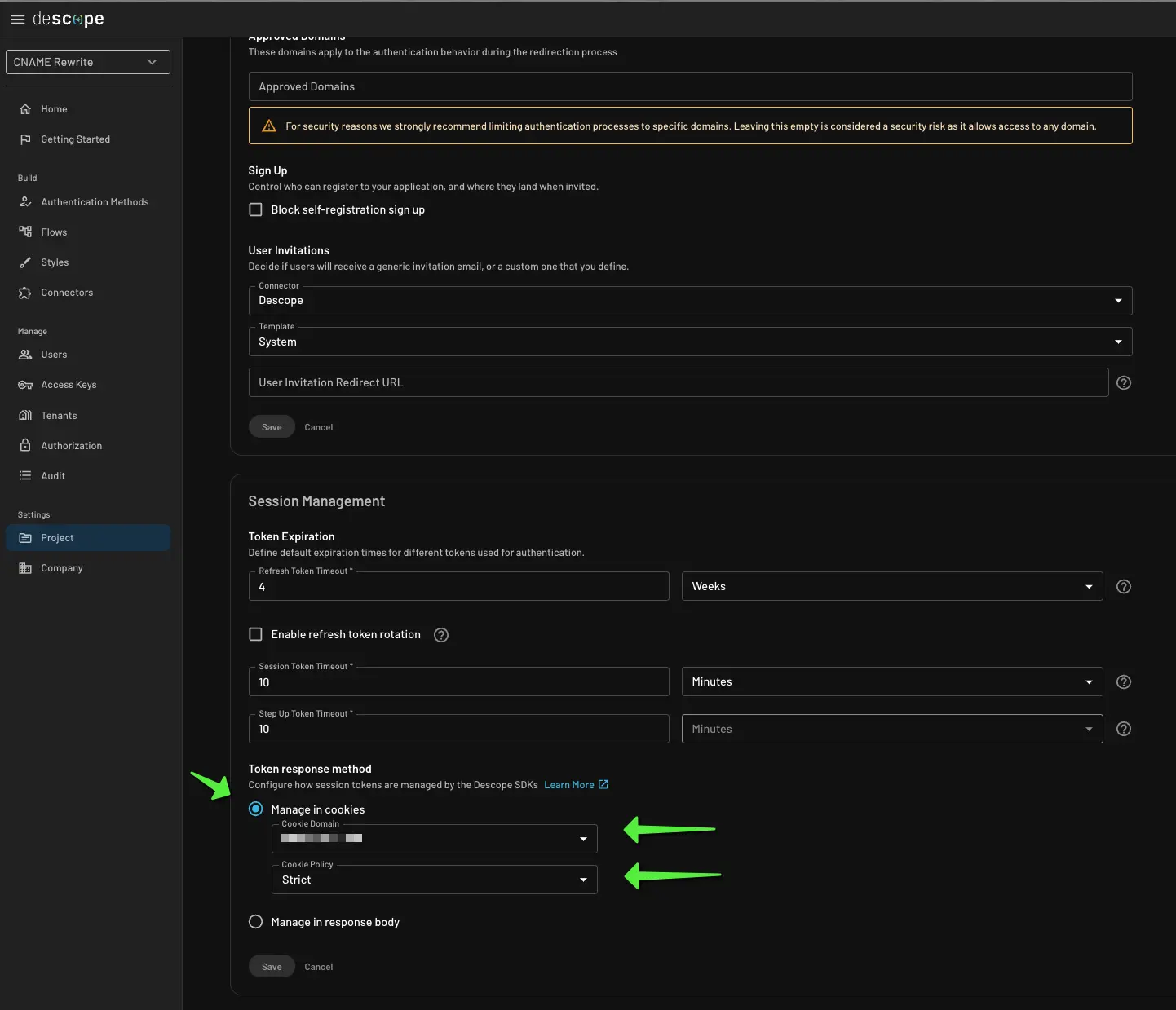Open help for Session Token Timeout
The image size is (1176, 1010).
tap(1124, 681)
